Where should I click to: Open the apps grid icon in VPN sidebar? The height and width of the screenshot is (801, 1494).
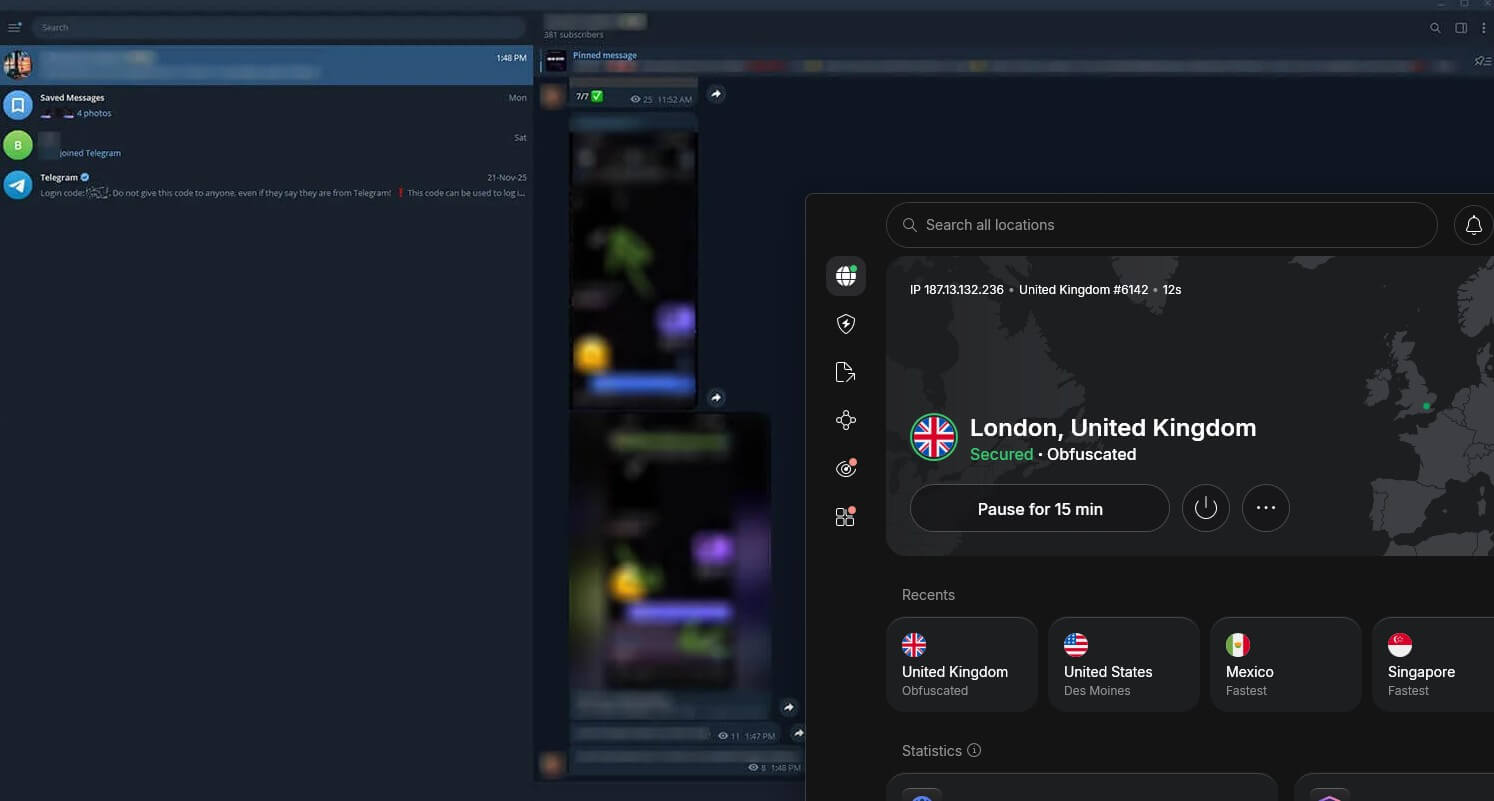coord(845,517)
